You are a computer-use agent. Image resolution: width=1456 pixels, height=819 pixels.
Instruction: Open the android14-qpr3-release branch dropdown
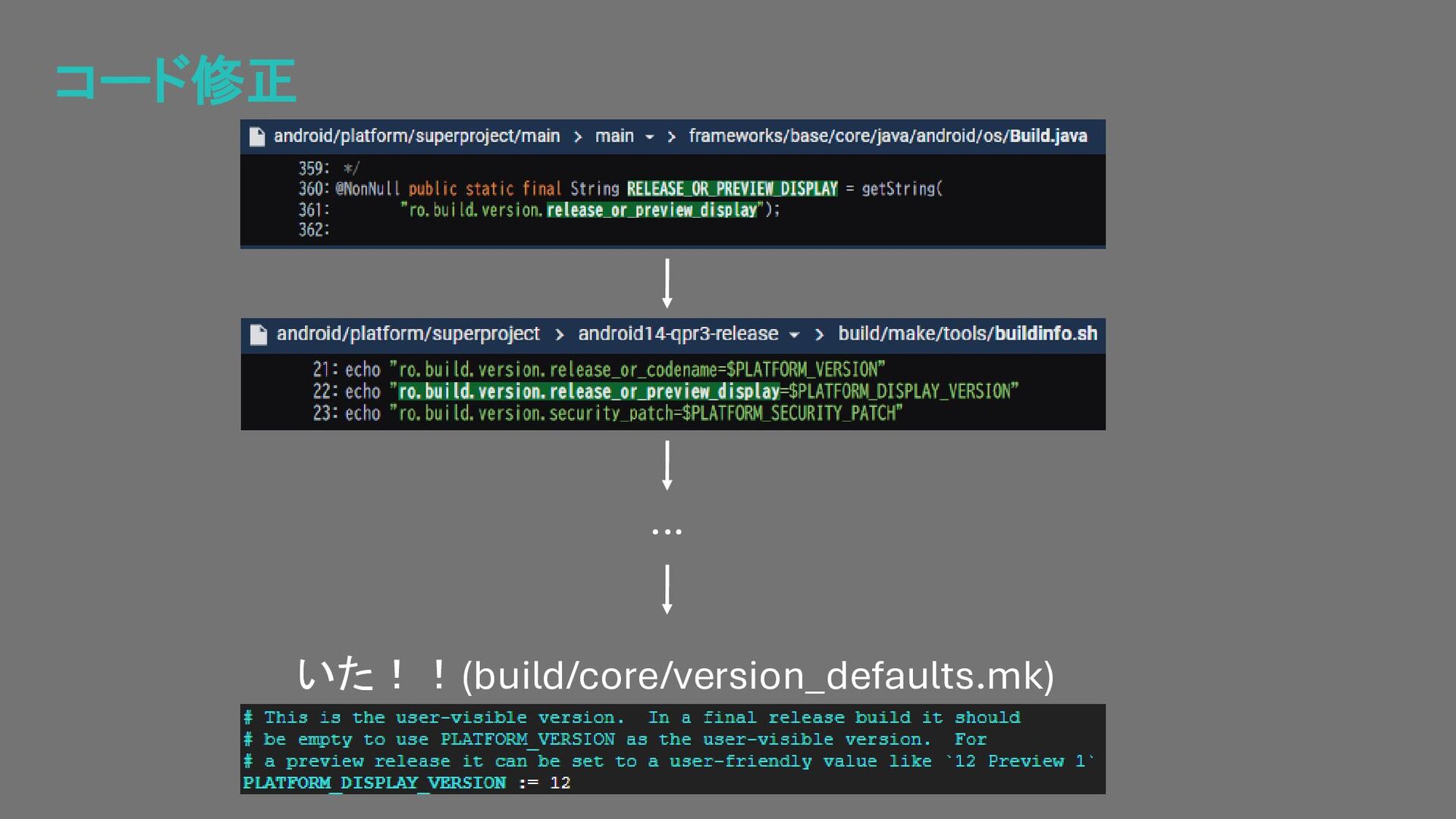point(794,335)
